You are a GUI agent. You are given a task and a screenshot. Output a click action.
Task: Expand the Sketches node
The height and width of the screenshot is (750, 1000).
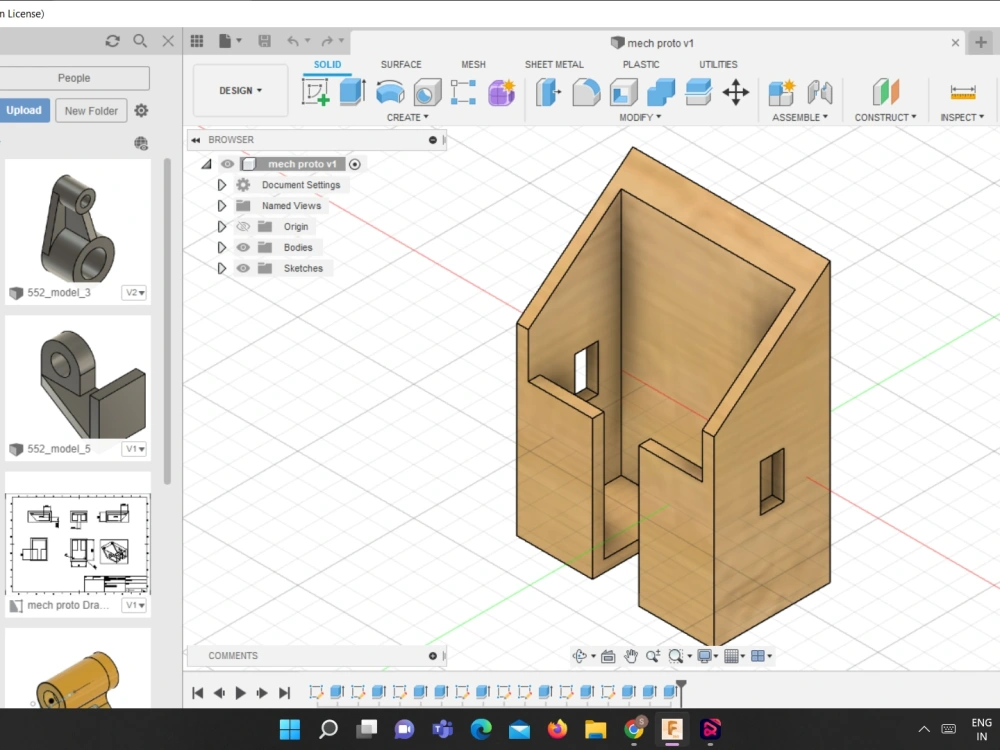pyautogui.click(x=221, y=268)
